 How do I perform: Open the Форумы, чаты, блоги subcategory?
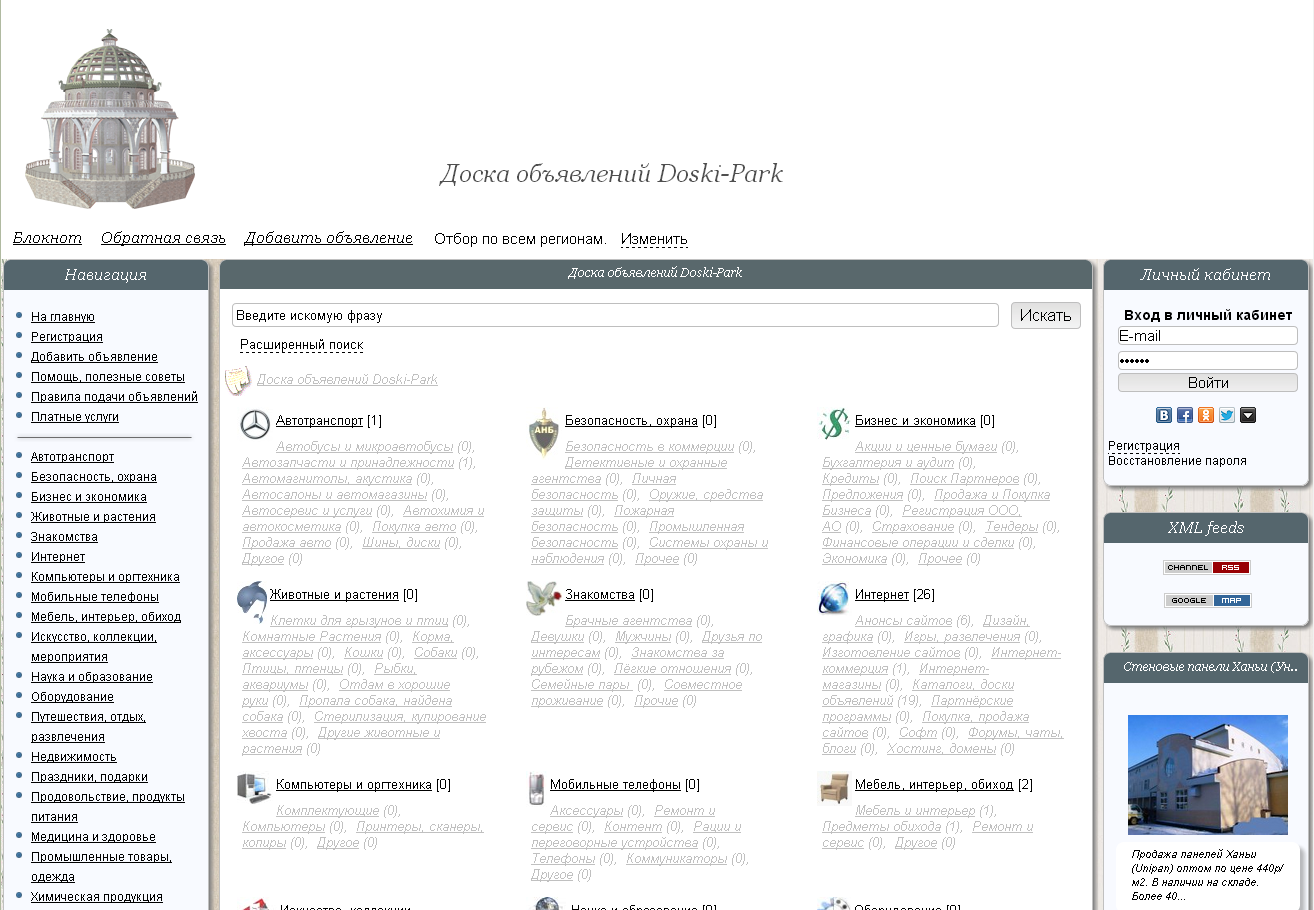tap(943, 741)
